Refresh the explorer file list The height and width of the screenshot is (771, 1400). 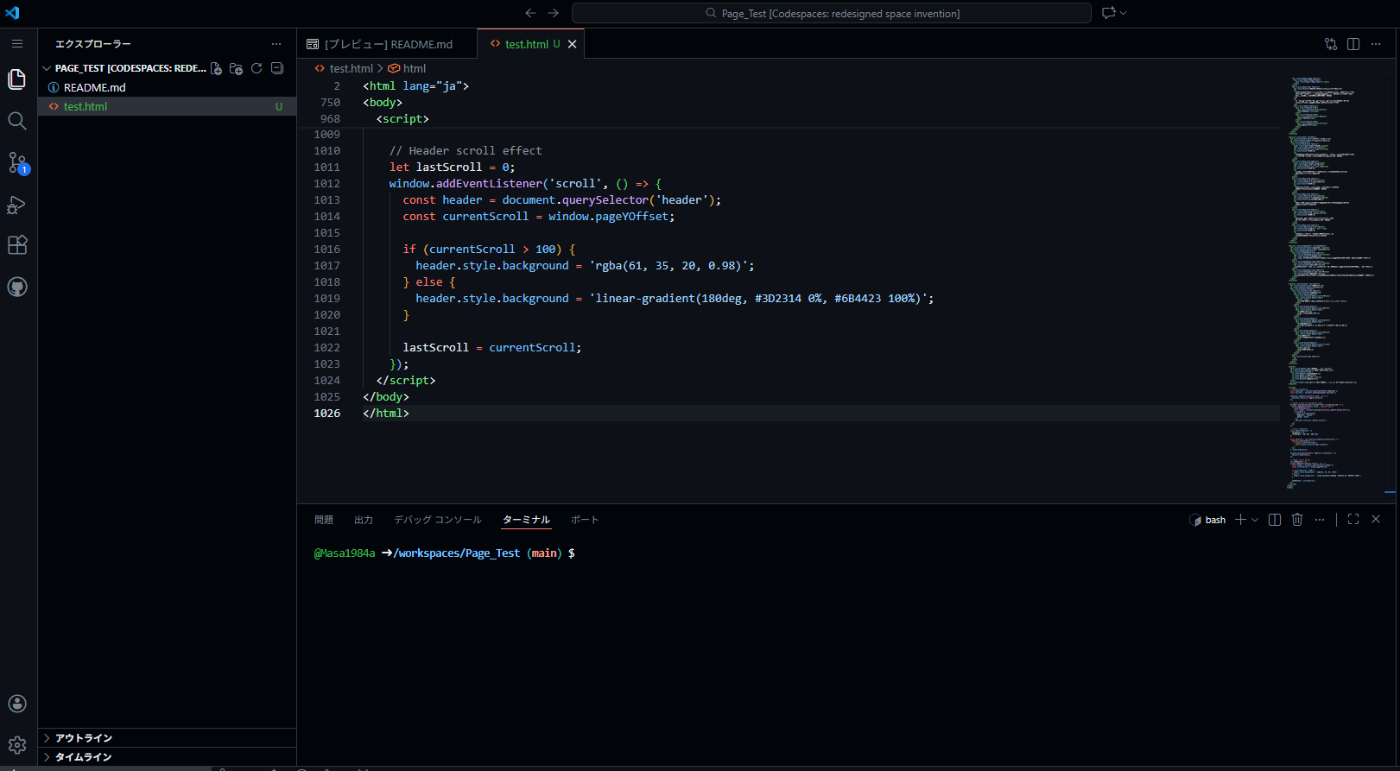pyautogui.click(x=256, y=69)
